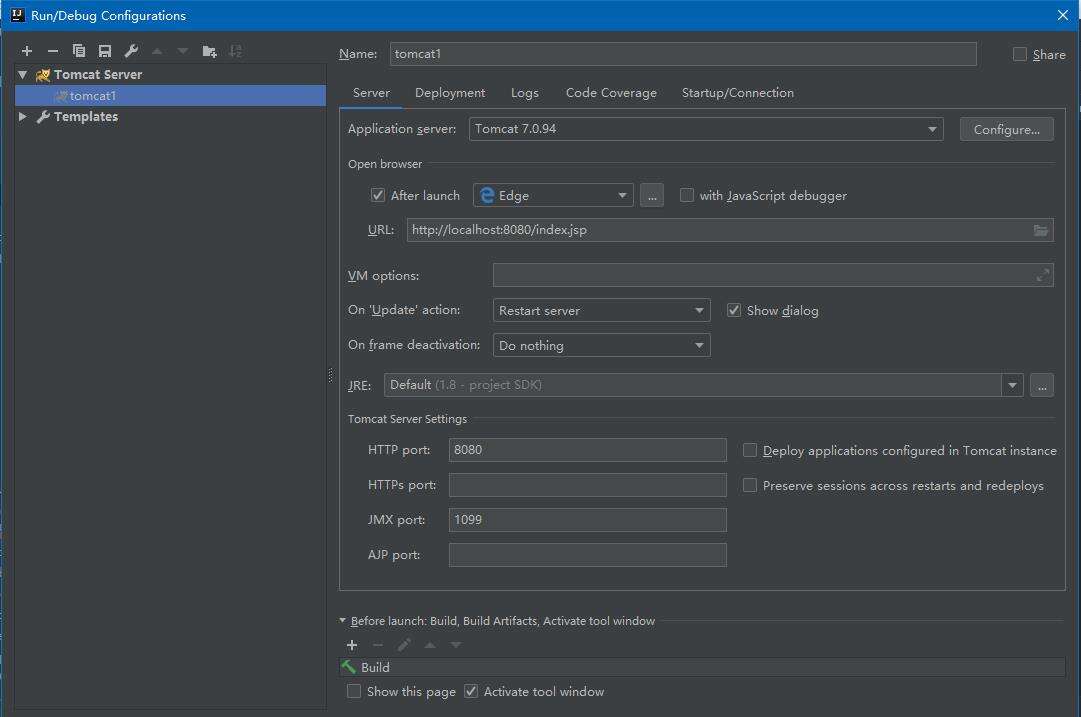Sort configurations with the sort icon
The image size is (1081, 717).
point(236,51)
